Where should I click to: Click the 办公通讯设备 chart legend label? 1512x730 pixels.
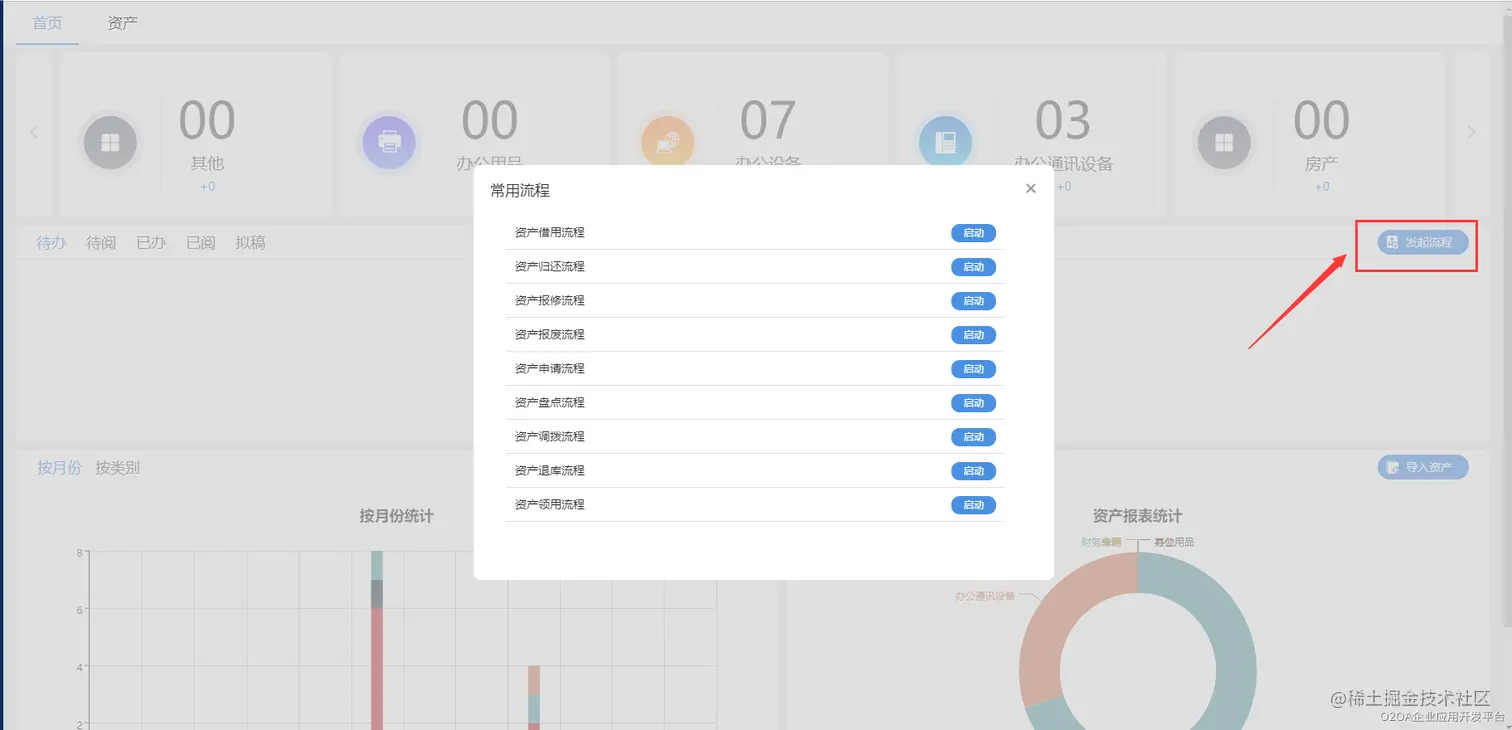985,596
